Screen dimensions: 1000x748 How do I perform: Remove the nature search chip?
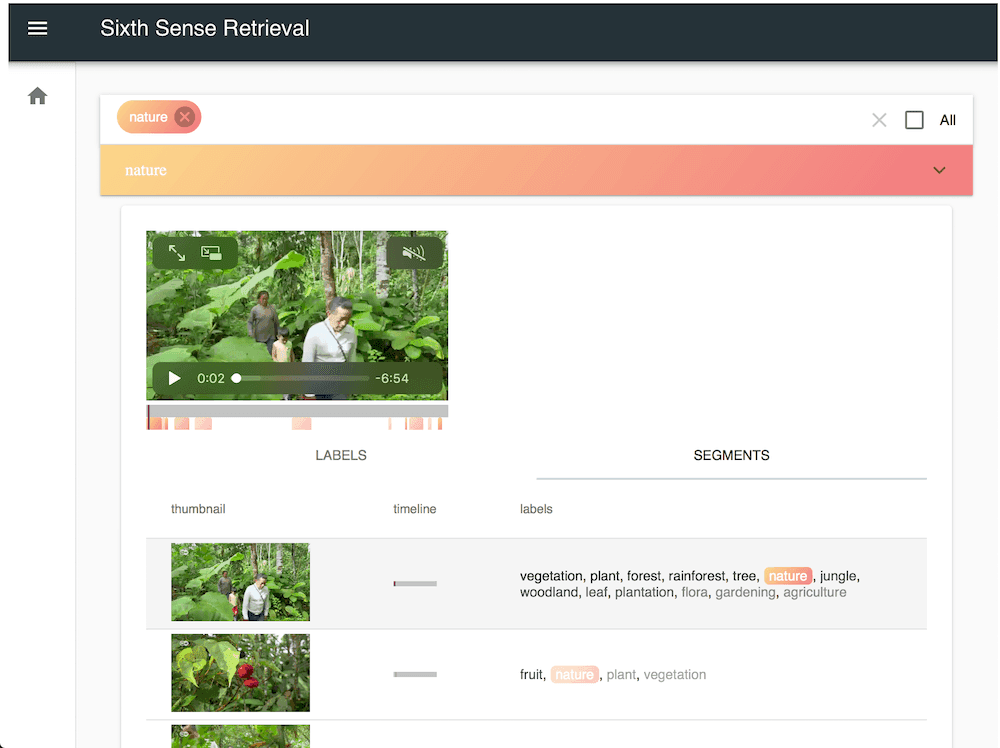point(185,117)
